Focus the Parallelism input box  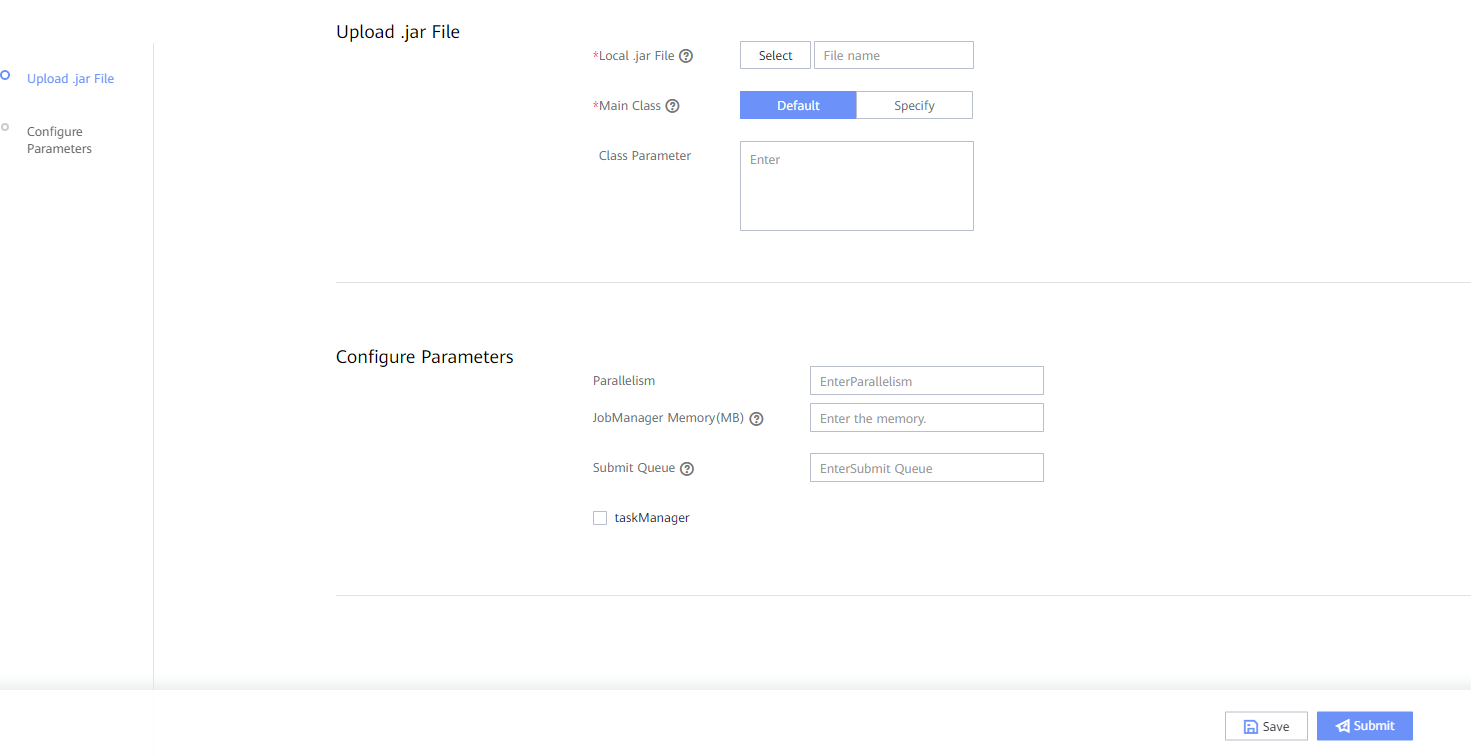click(927, 381)
